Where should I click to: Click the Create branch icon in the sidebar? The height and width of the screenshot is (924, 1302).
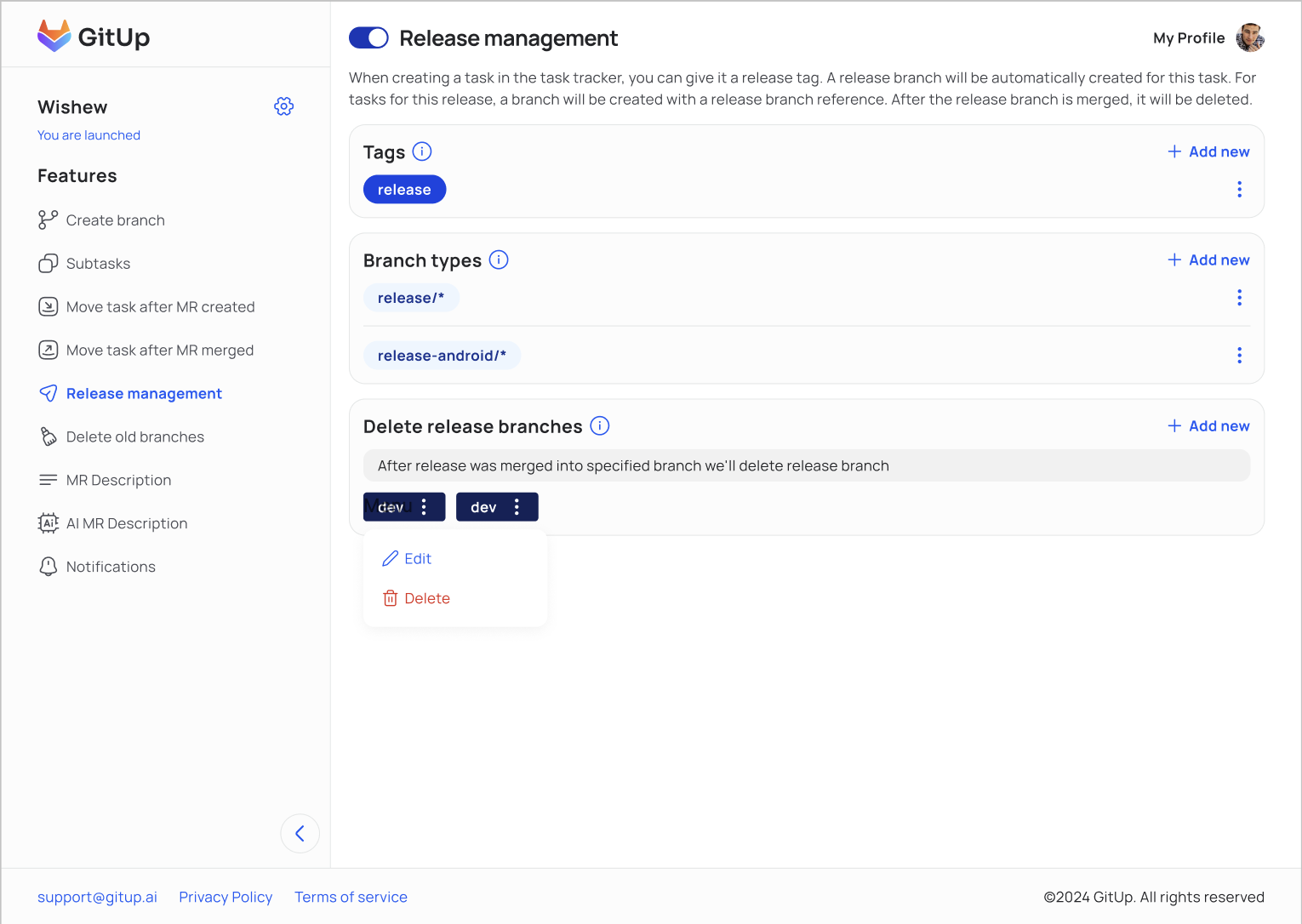[49, 220]
